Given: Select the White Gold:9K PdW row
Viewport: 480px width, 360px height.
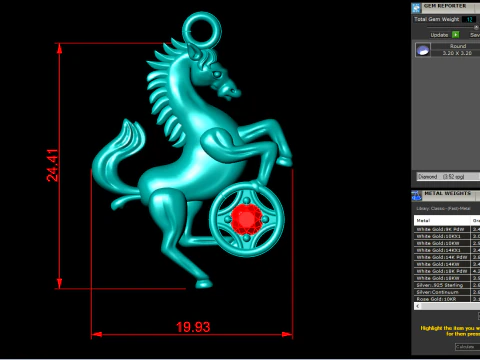Looking at the screenshot, I should 447,229.
